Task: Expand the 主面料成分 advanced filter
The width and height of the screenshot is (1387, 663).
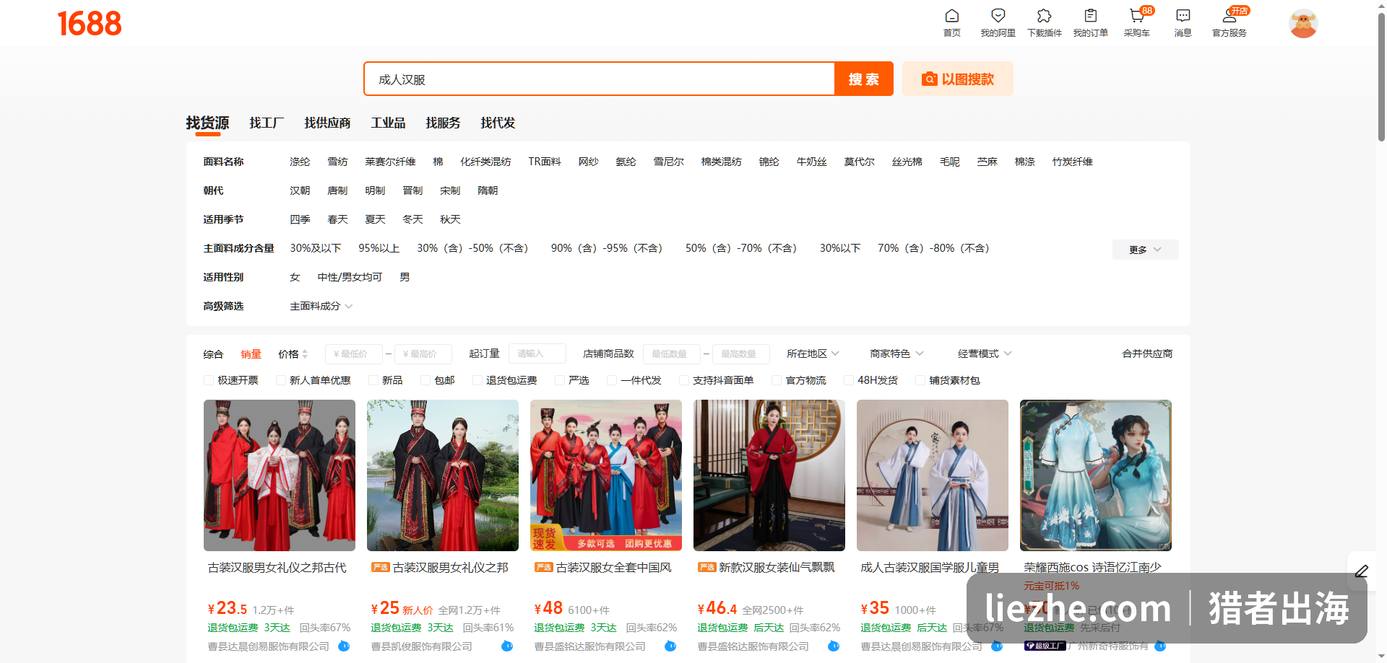Action: 320,306
